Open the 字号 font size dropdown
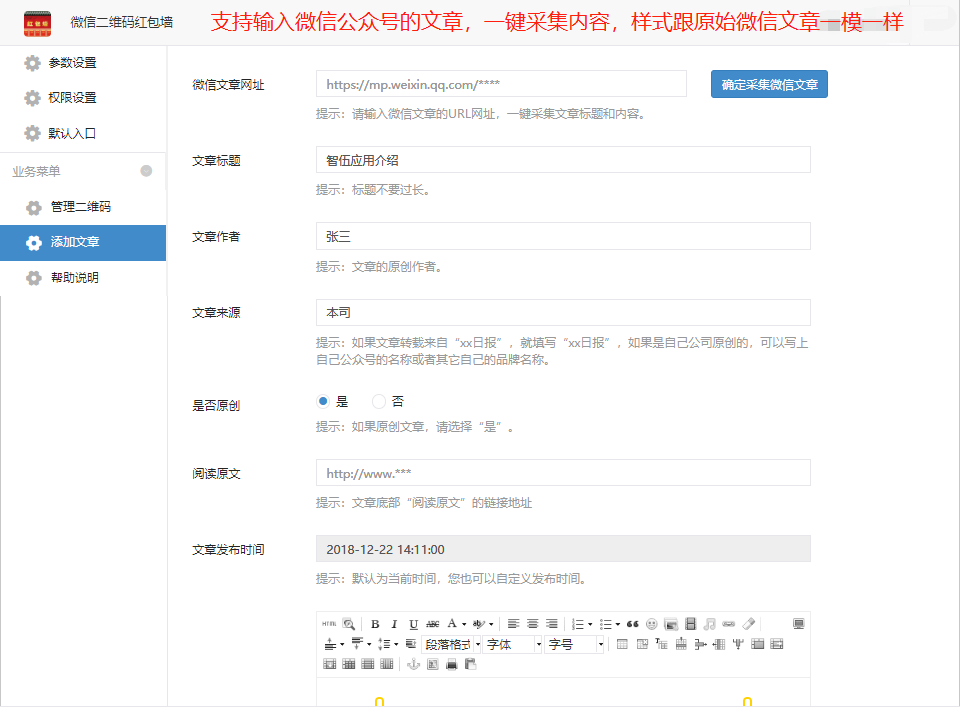The image size is (960, 708). [x=574, y=644]
